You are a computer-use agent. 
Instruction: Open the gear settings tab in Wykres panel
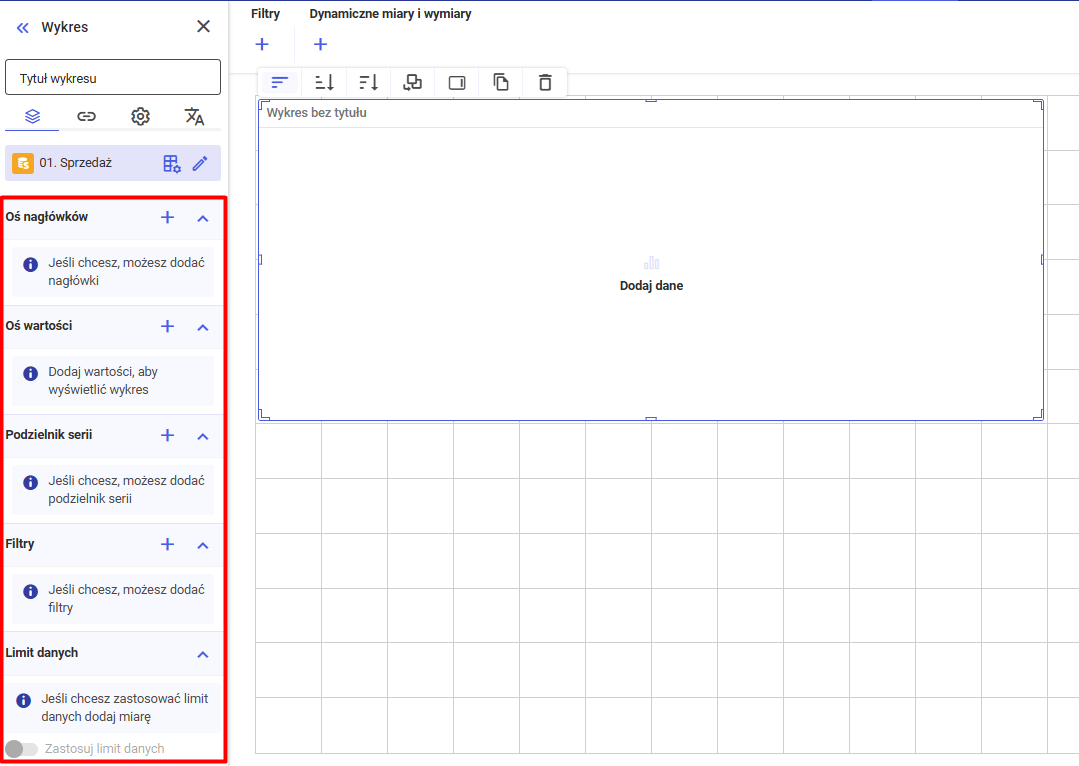tap(140, 117)
